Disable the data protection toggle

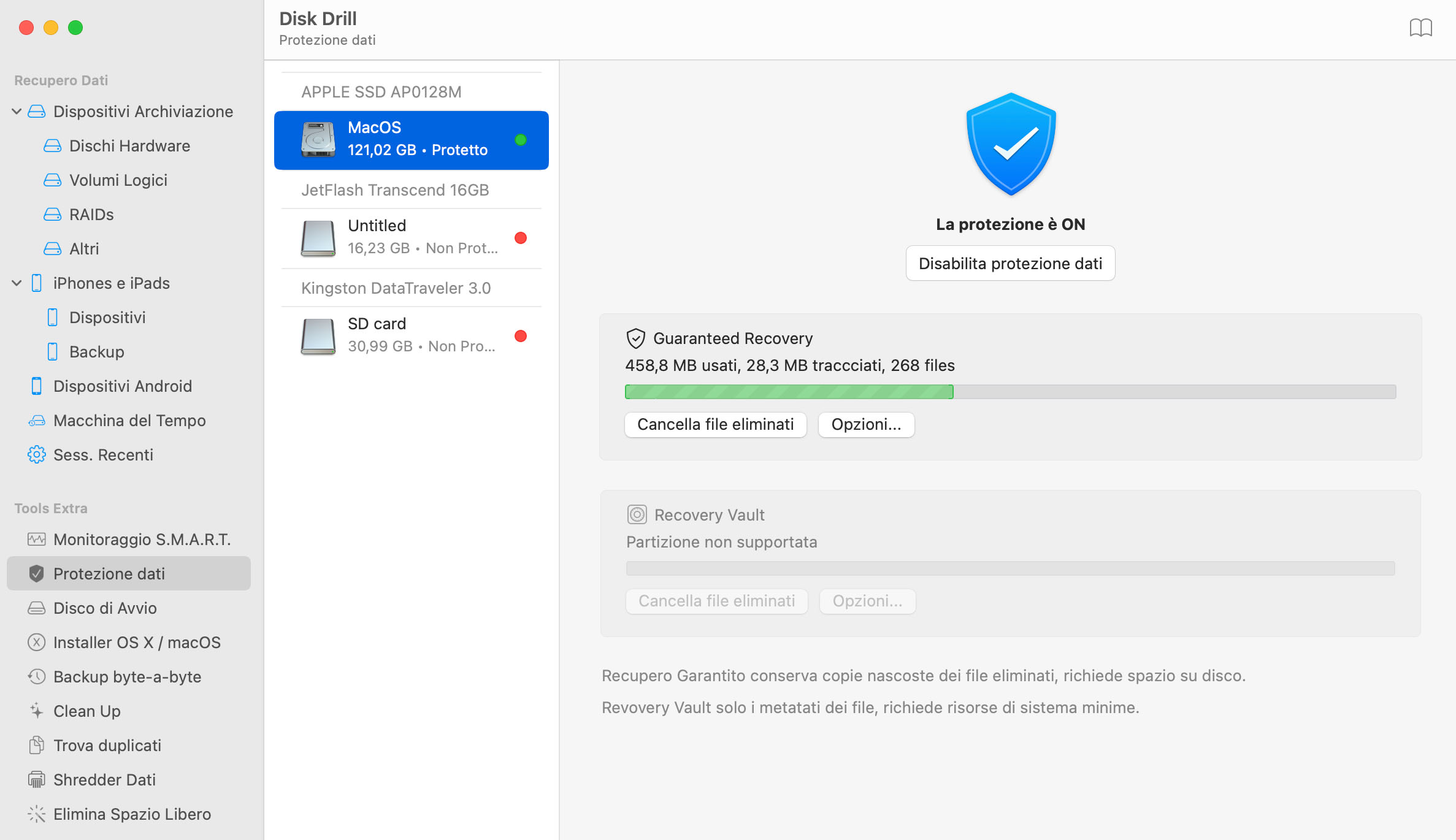pos(1010,263)
